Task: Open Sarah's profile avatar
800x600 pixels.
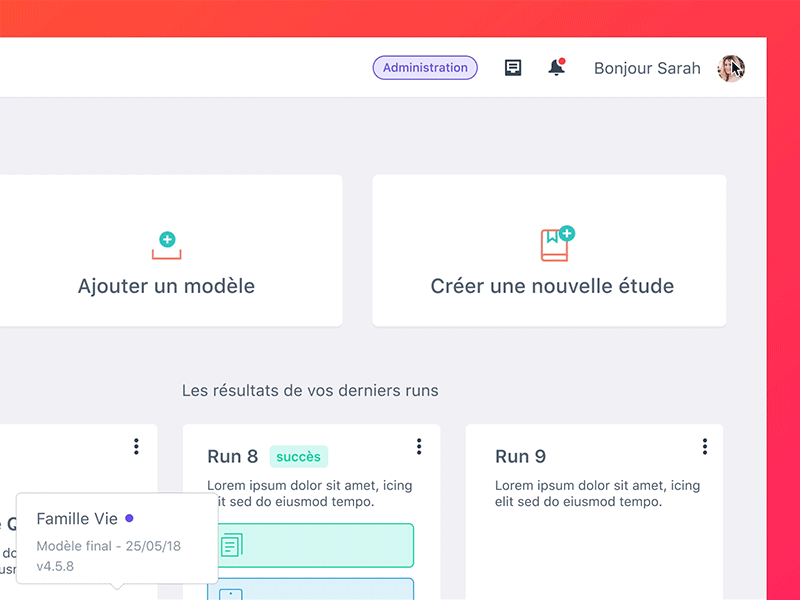Action: click(731, 68)
